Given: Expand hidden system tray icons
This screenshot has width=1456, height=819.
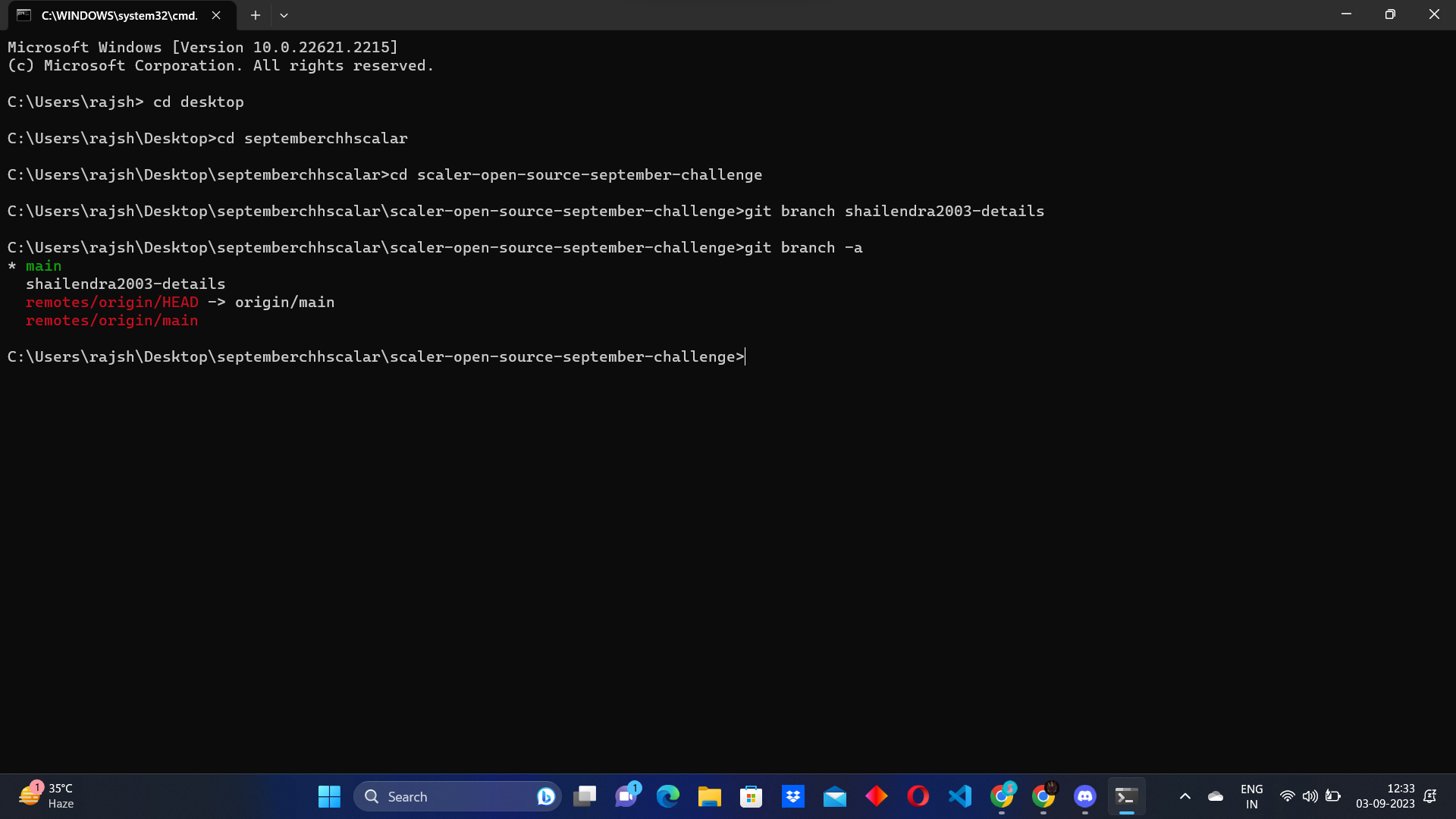Looking at the screenshot, I should (1185, 796).
